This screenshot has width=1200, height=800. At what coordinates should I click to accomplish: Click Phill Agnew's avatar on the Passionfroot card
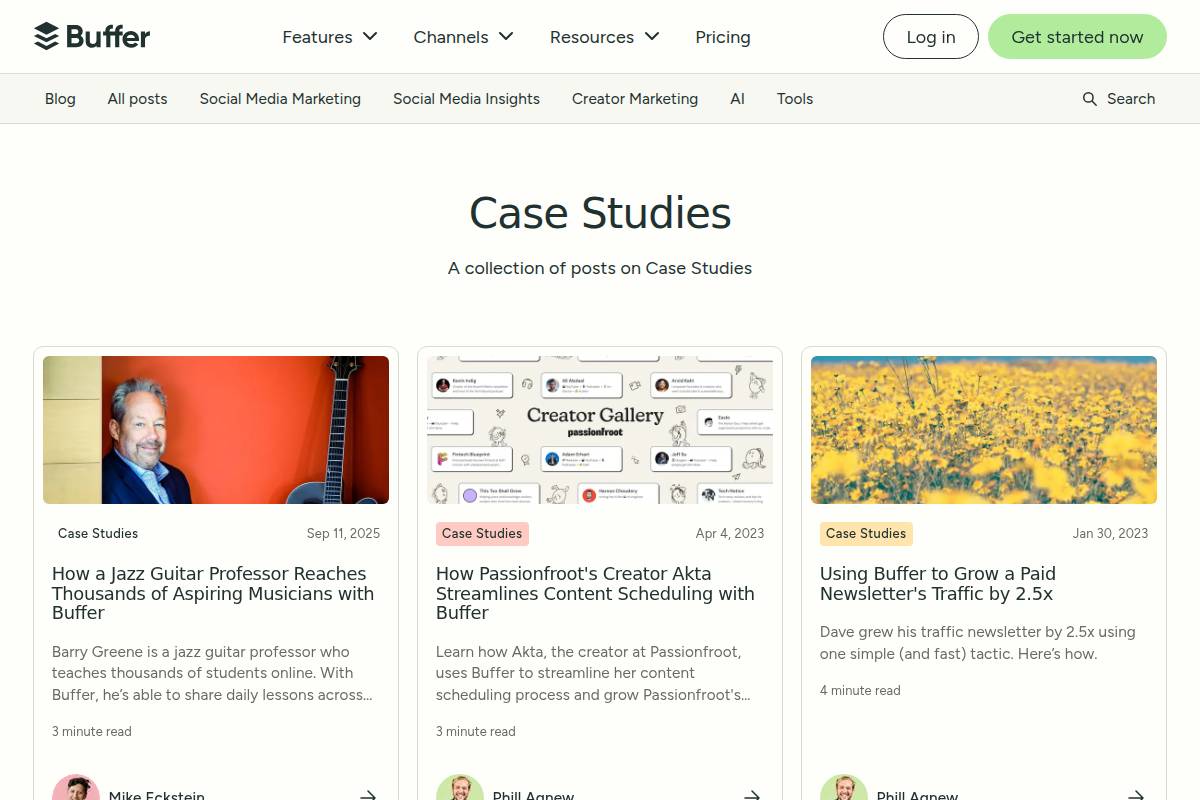(x=460, y=790)
